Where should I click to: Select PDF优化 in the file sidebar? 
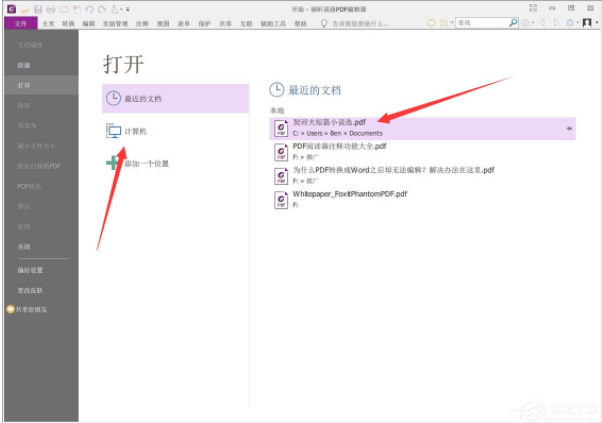click(29, 186)
